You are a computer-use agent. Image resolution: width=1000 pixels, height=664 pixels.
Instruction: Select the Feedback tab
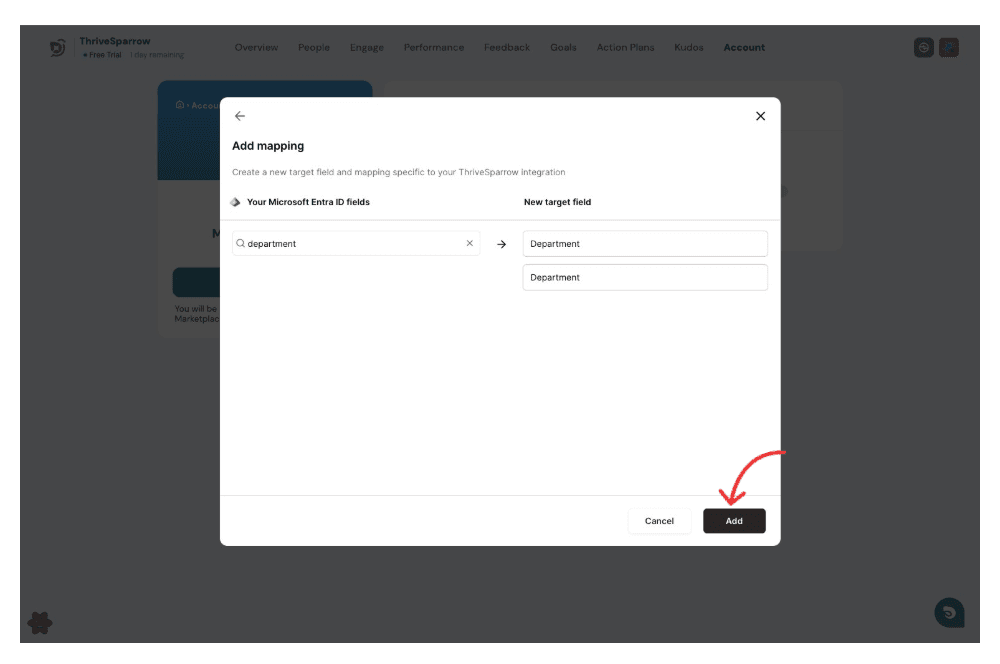coord(507,47)
